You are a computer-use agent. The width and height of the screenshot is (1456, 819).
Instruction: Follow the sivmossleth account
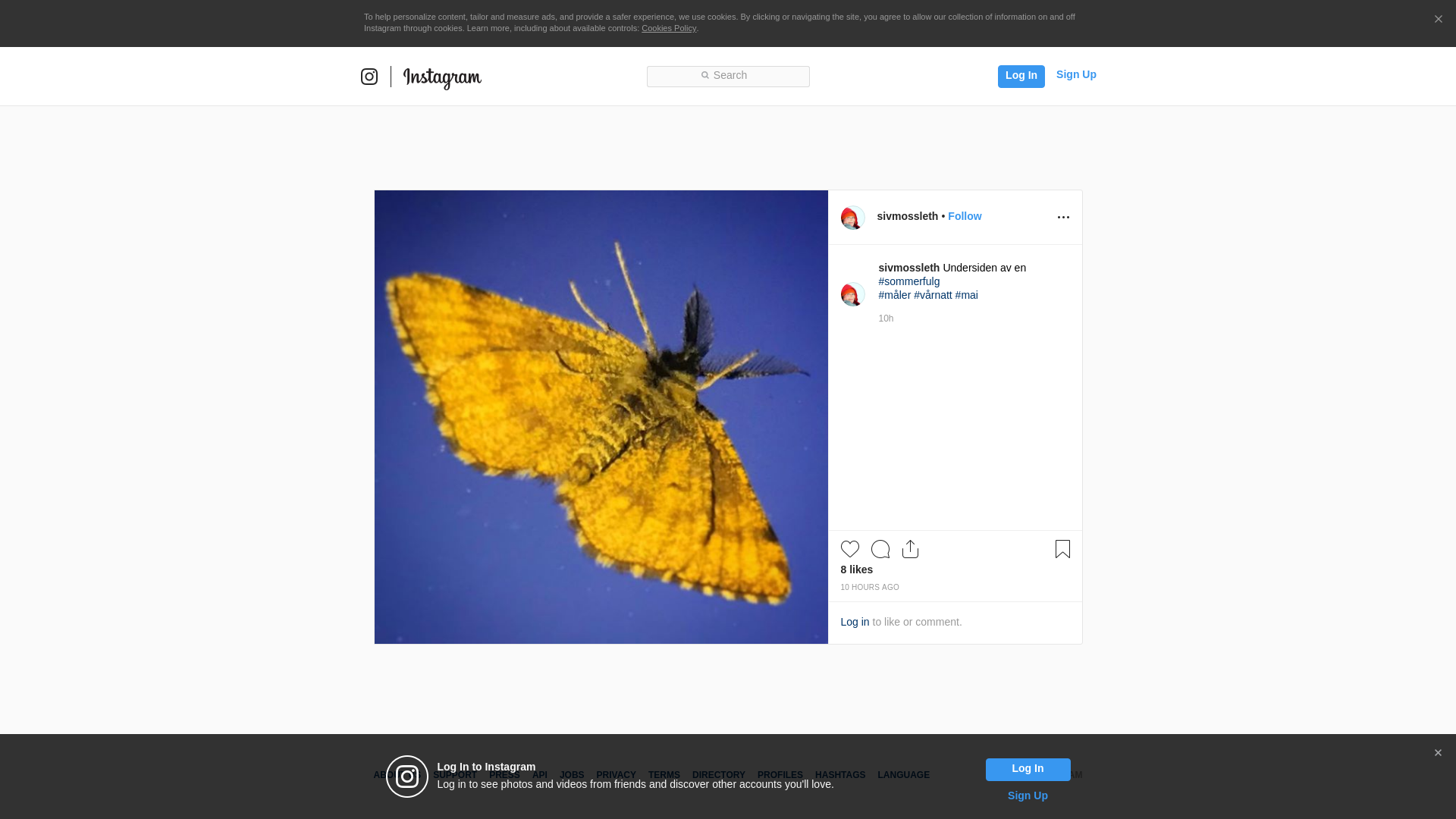click(964, 216)
